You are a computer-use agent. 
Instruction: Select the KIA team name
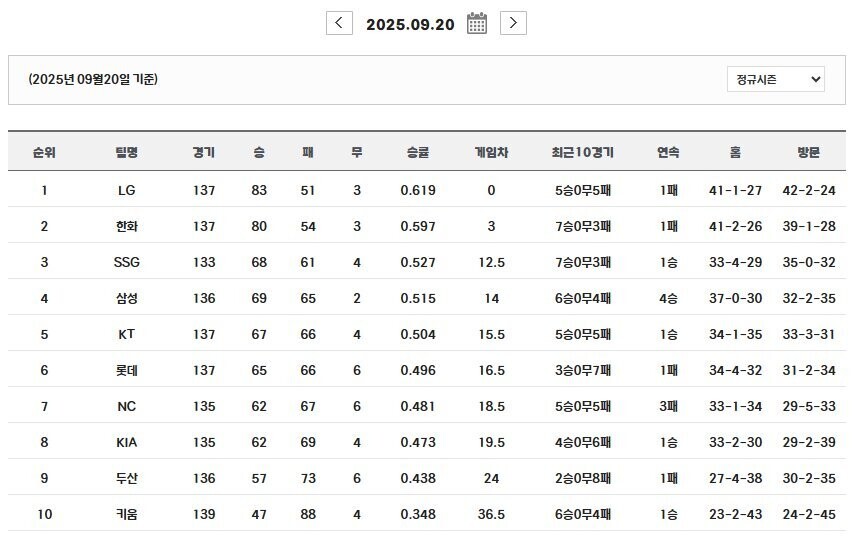tap(126, 442)
